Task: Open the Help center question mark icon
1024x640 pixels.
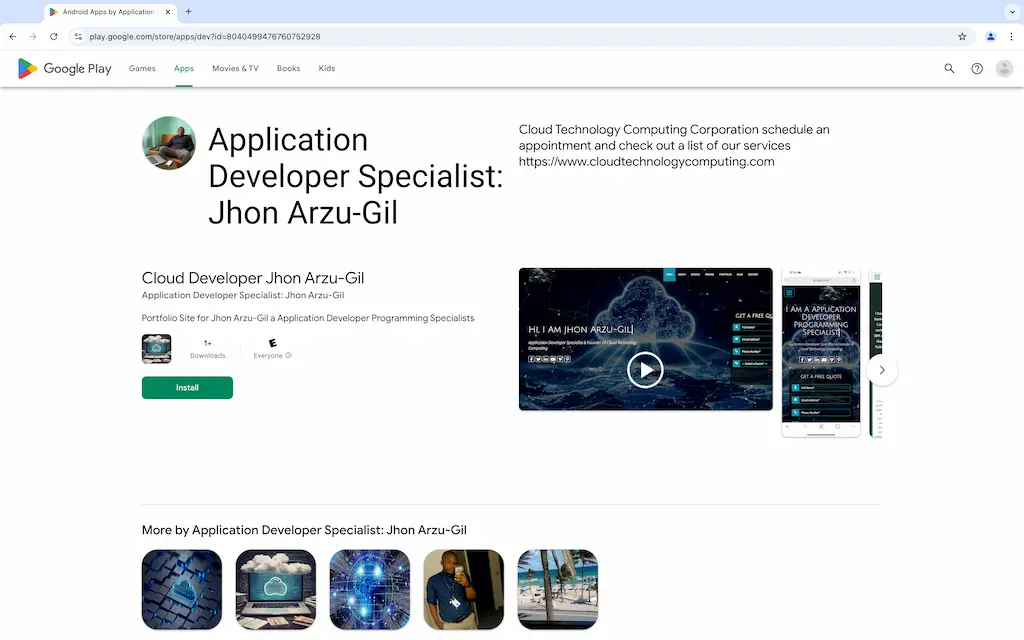Action: tap(977, 69)
